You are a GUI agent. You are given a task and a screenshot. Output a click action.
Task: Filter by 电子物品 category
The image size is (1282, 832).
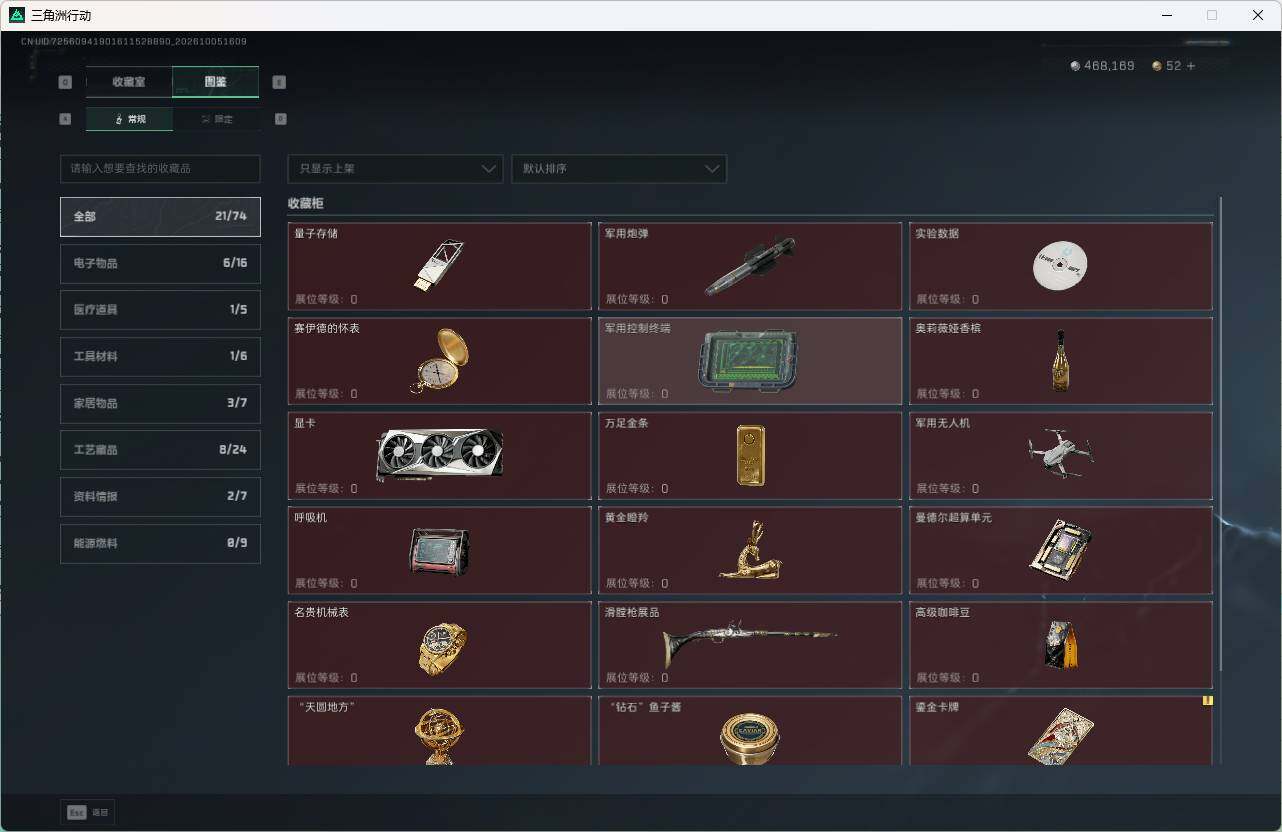pyautogui.click(x=160, y=263)
